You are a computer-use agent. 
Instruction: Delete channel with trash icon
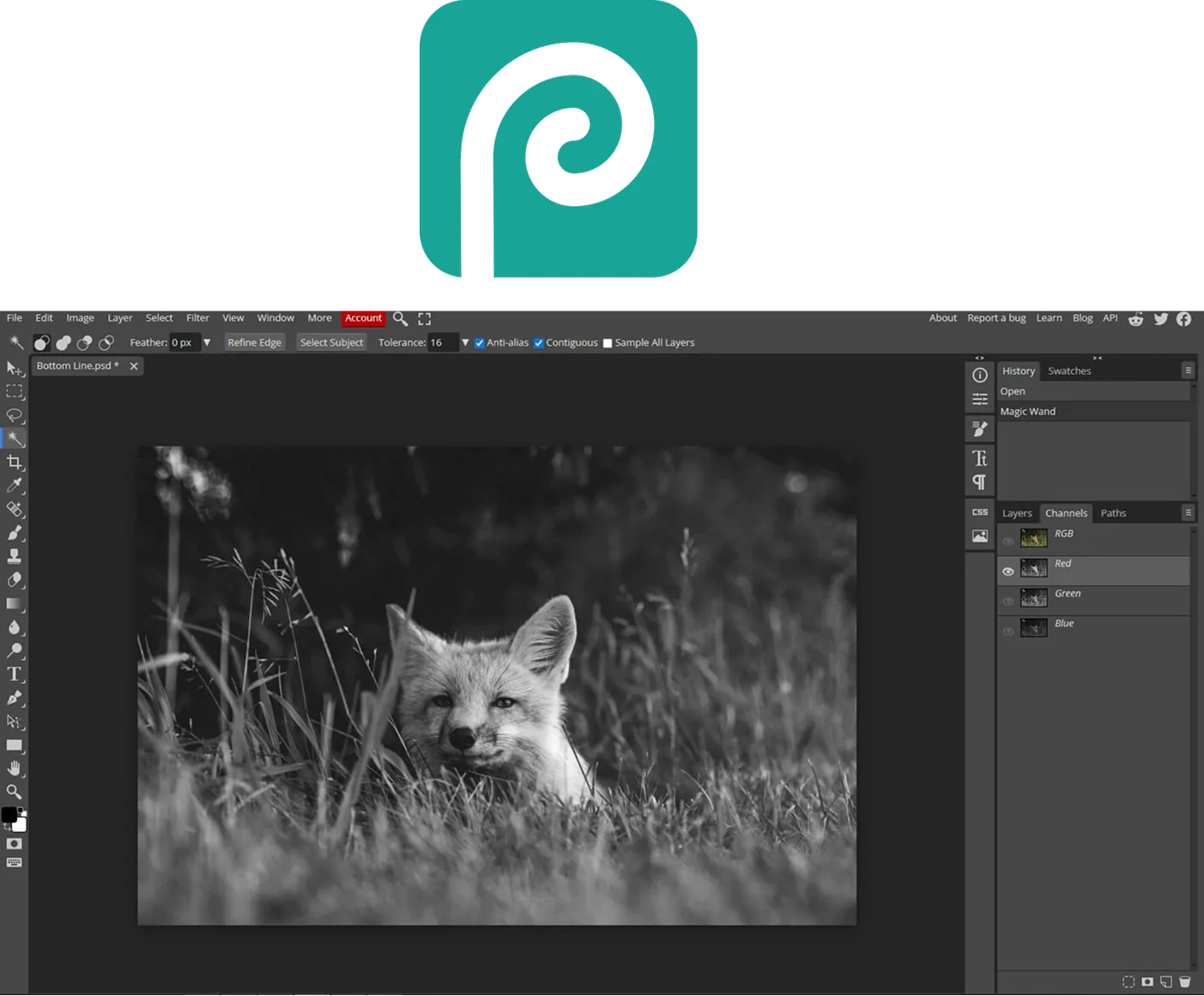1185,981
